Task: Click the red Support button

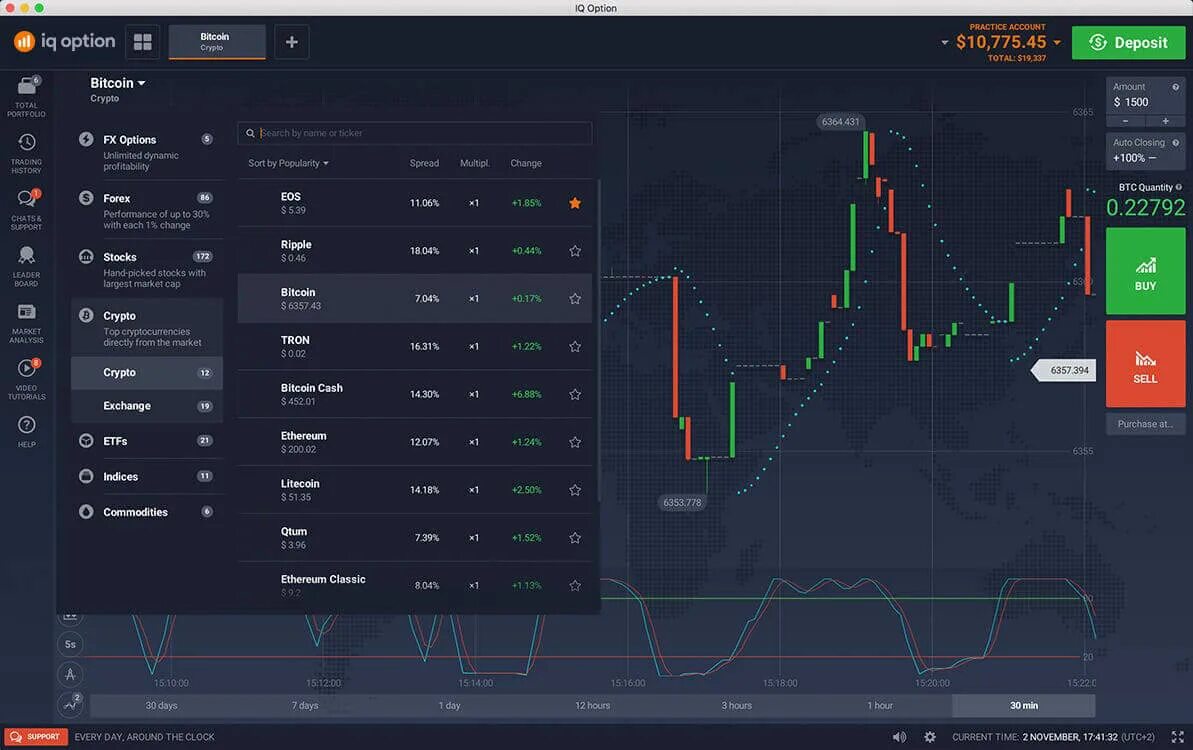Action: coord(36,736)
